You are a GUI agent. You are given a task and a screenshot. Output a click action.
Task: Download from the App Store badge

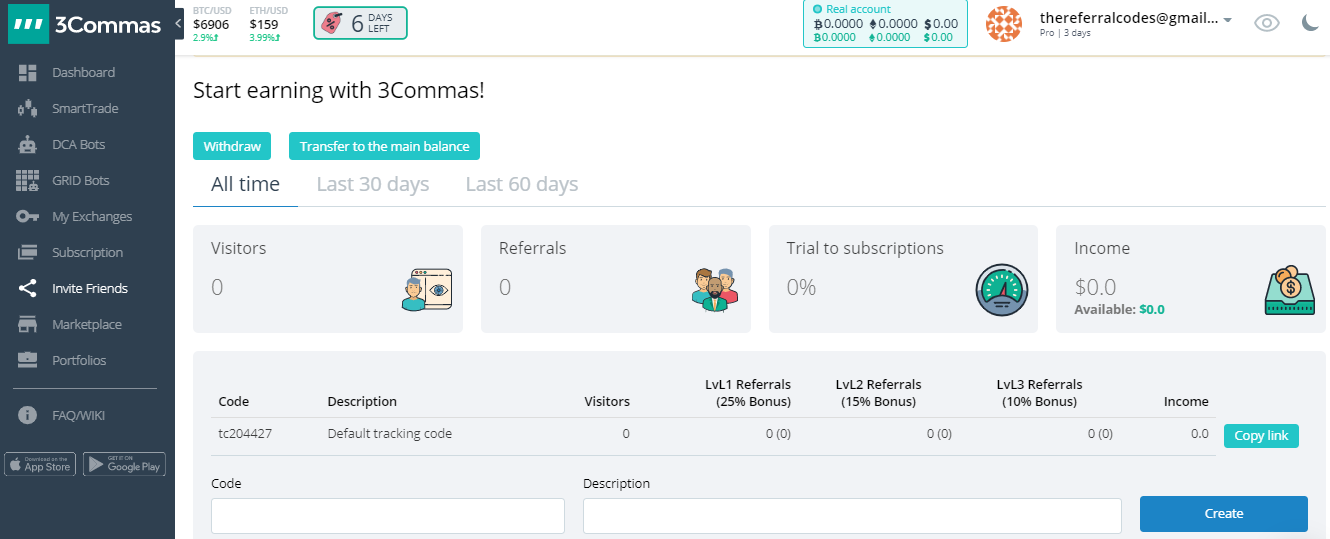pos(40,465)
